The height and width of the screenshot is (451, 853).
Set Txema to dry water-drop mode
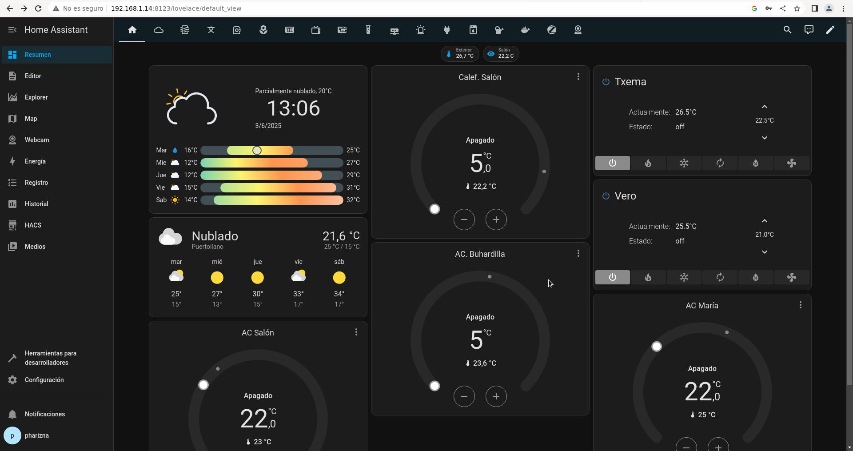756,163
